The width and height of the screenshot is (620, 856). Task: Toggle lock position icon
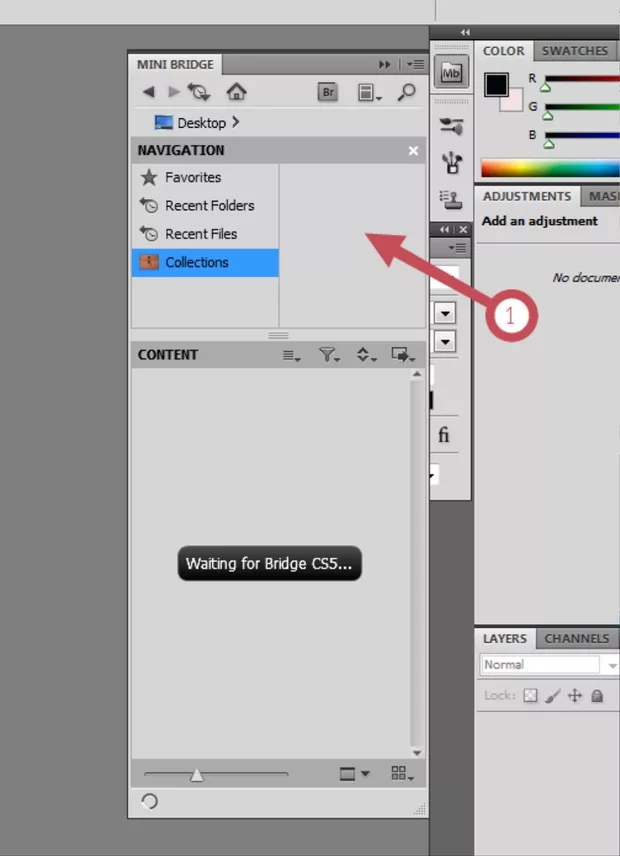click(575, 696)
